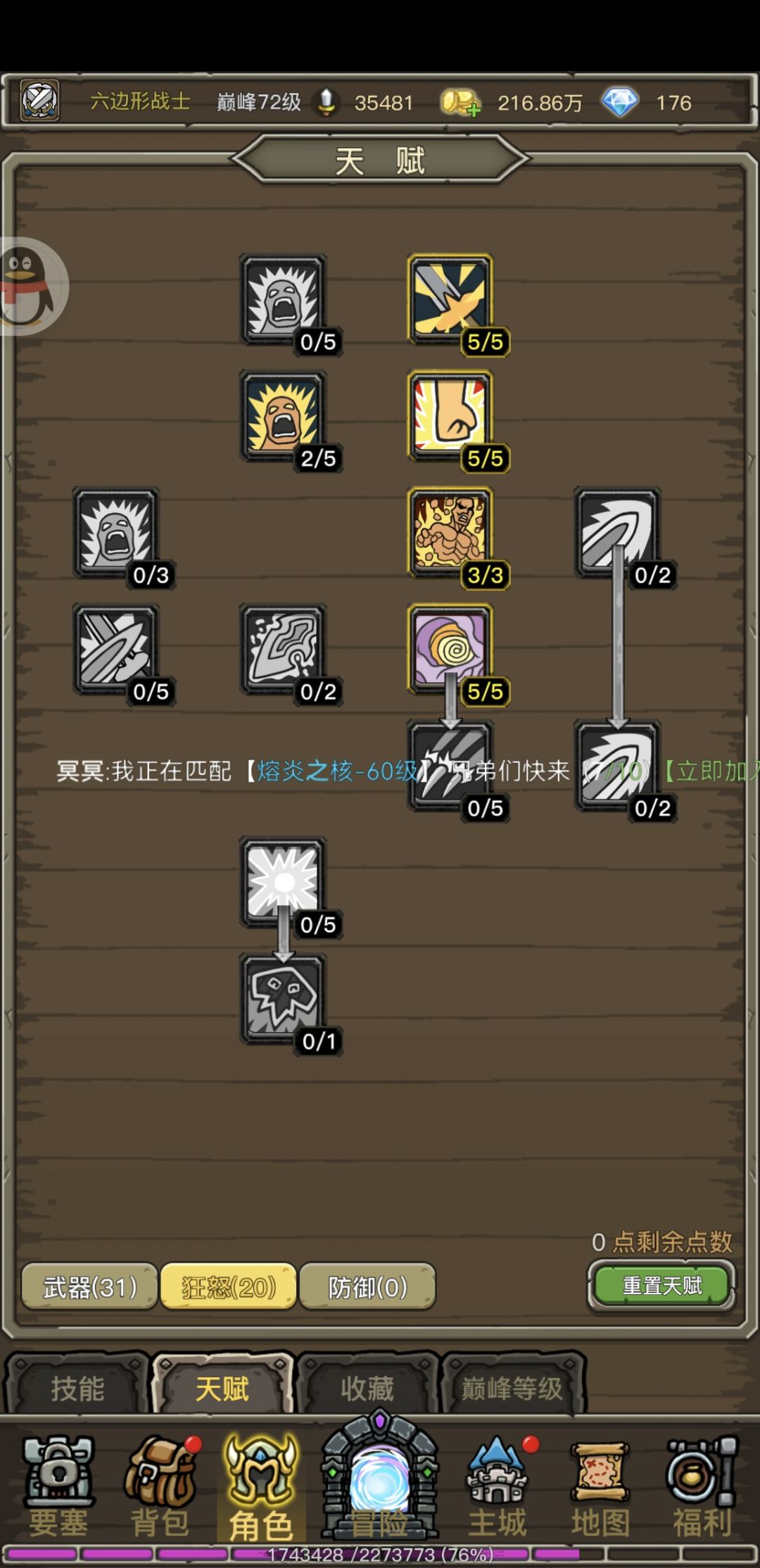Select the white starburst talent 0/5
The height and width of the screenshot is (1568, 760).
283,883
